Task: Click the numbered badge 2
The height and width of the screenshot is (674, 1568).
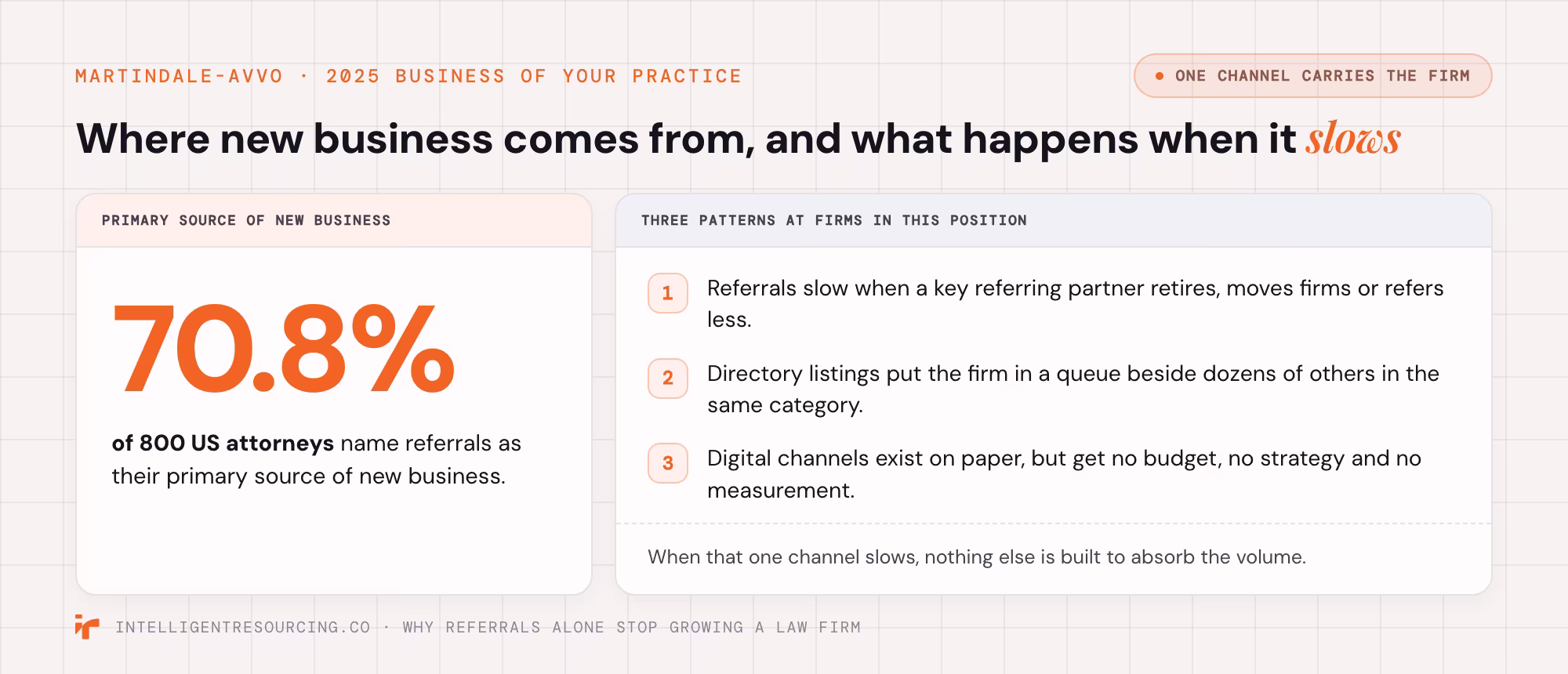Action: pos(668,379)
